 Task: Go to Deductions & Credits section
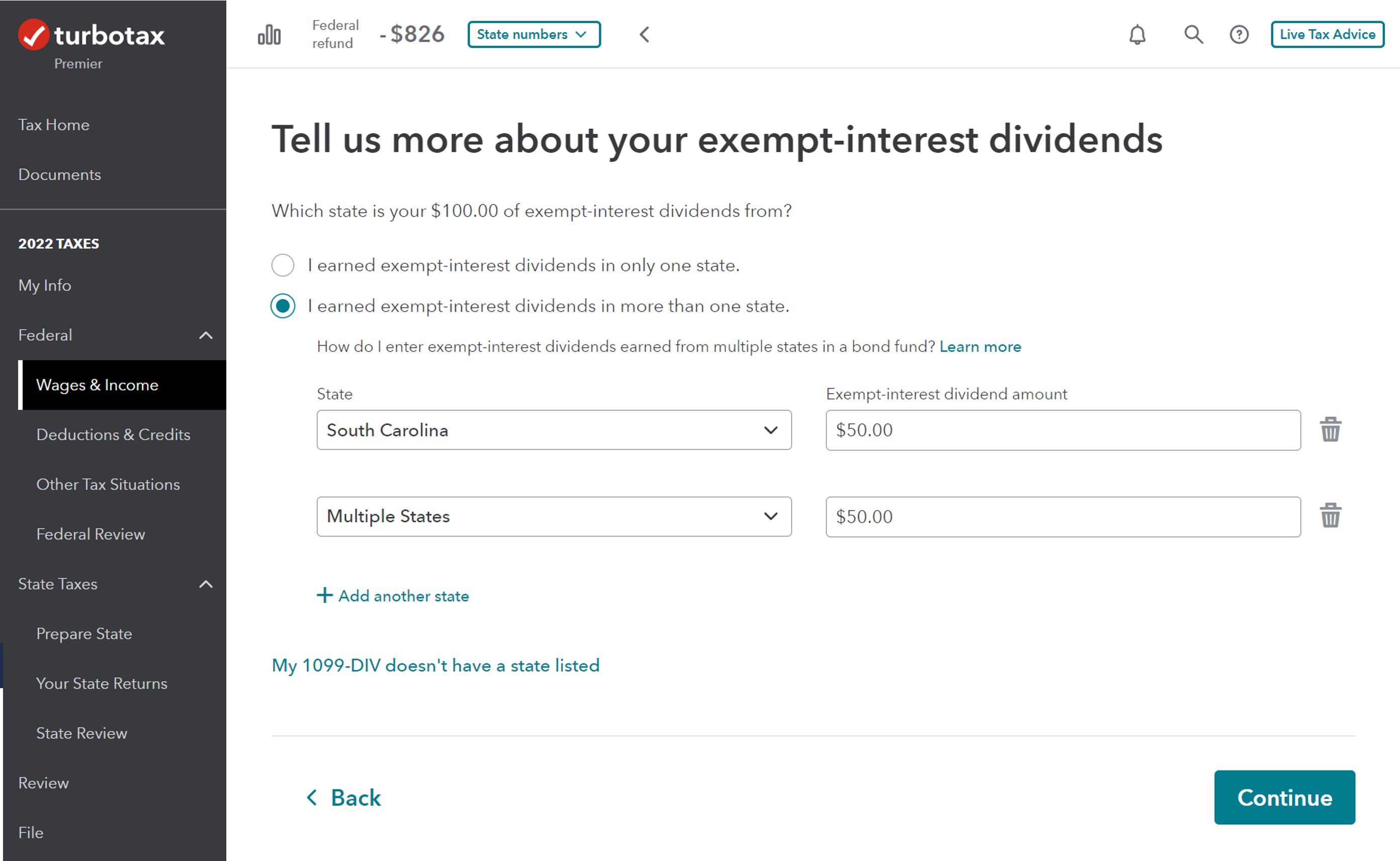113,434
